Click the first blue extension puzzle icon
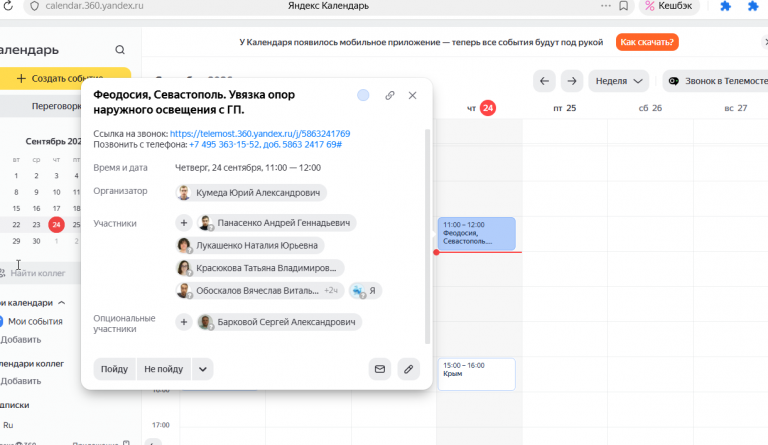This screenshot has height=445, width=768. (x=725, y=6)
